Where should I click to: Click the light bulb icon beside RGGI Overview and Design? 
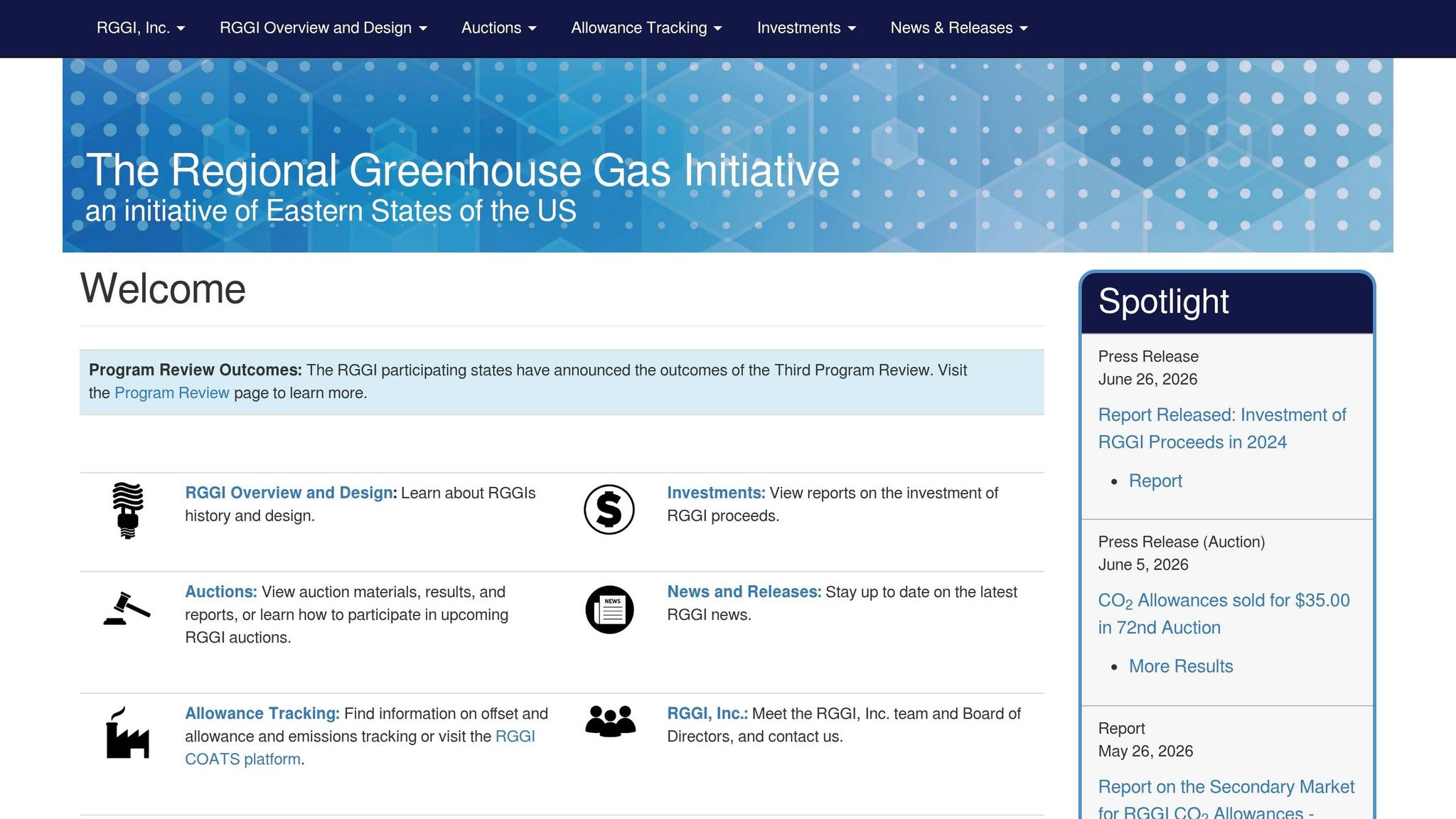(x=128, y=510)
